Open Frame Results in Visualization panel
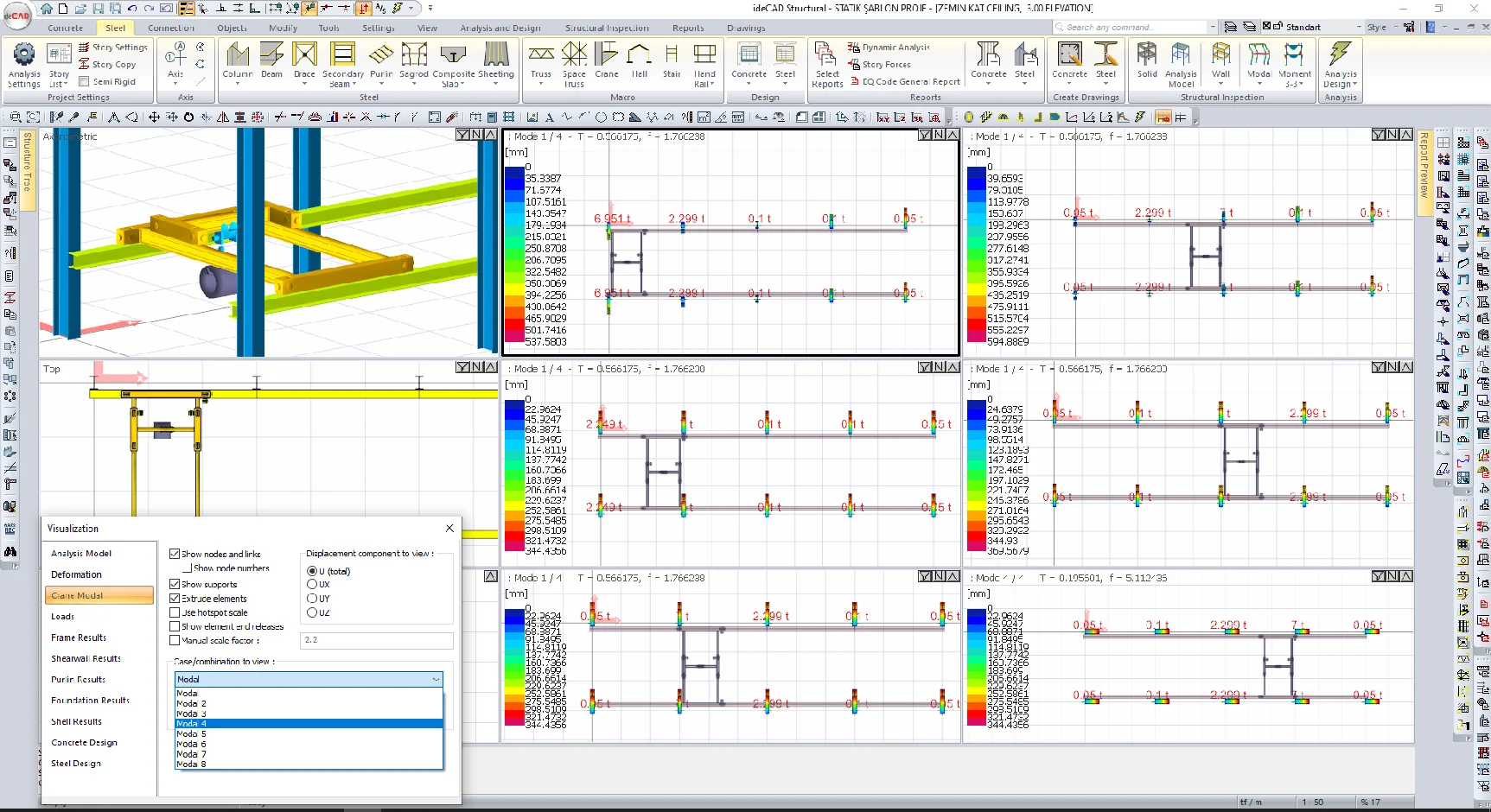 79,638
